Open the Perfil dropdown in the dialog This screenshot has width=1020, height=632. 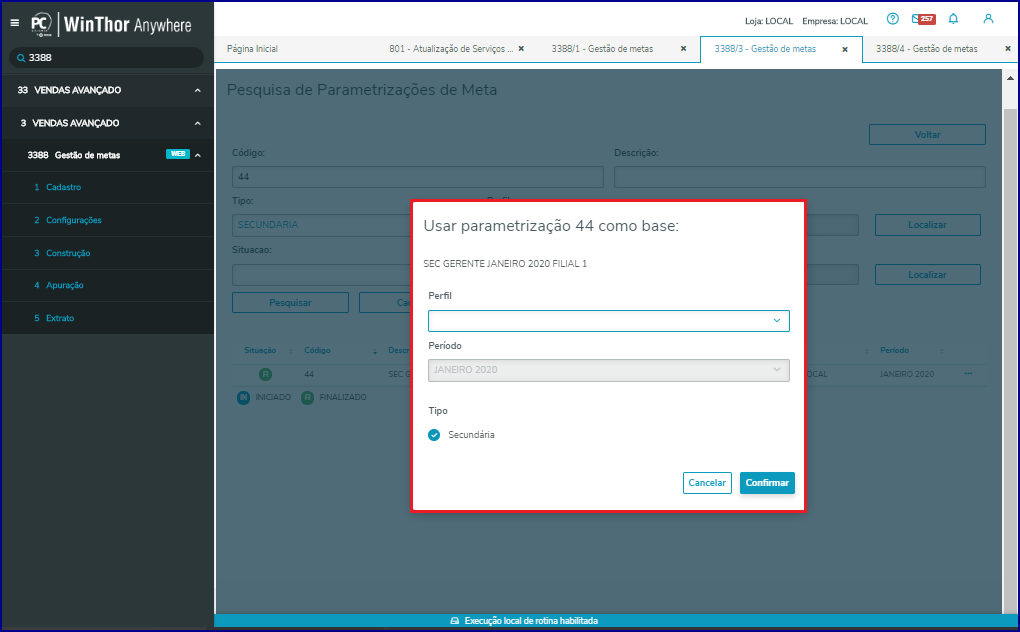click(608, 321)
